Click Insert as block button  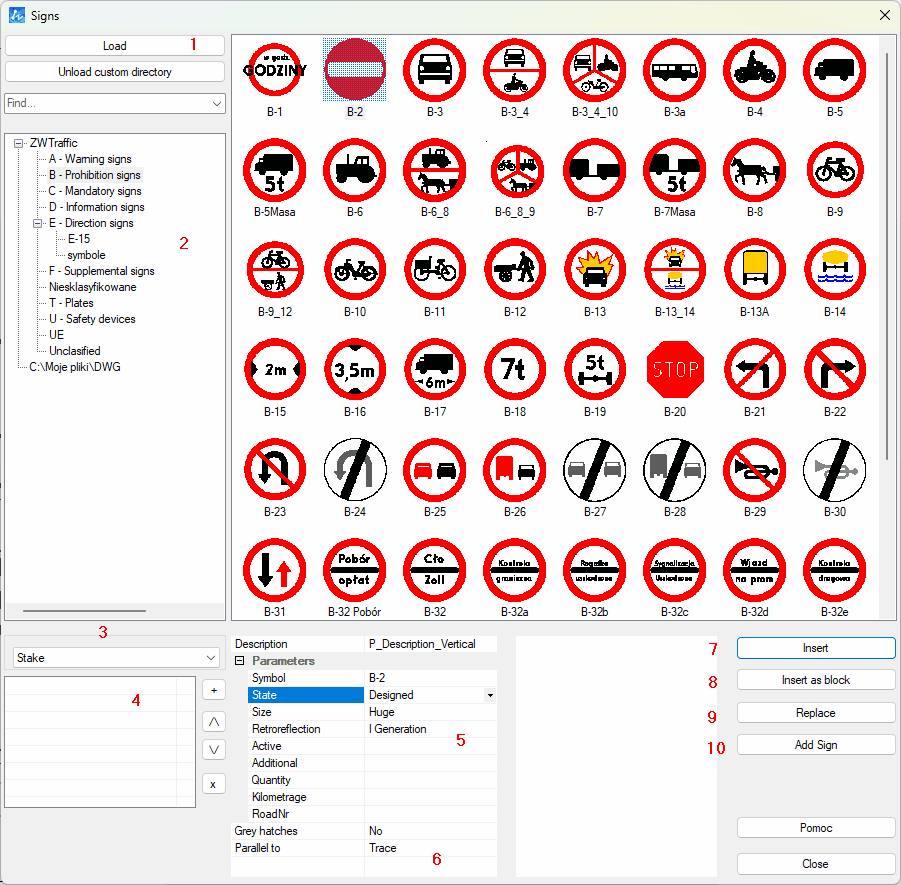815,680
